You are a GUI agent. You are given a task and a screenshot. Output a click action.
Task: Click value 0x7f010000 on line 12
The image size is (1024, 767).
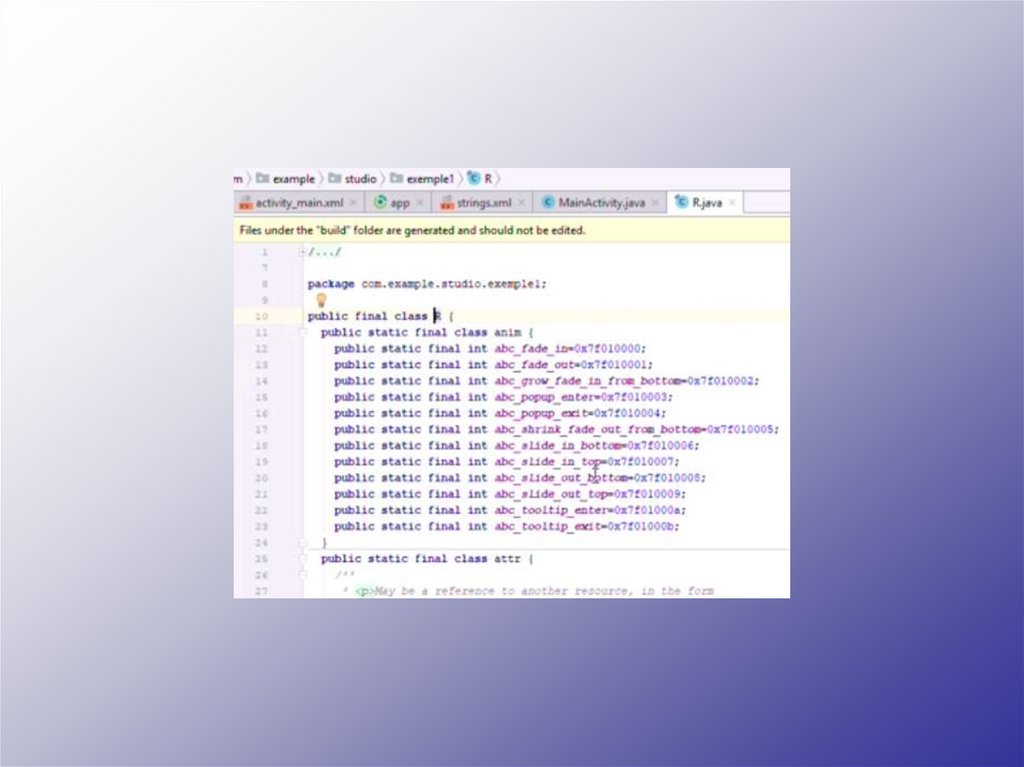point(607,349)
